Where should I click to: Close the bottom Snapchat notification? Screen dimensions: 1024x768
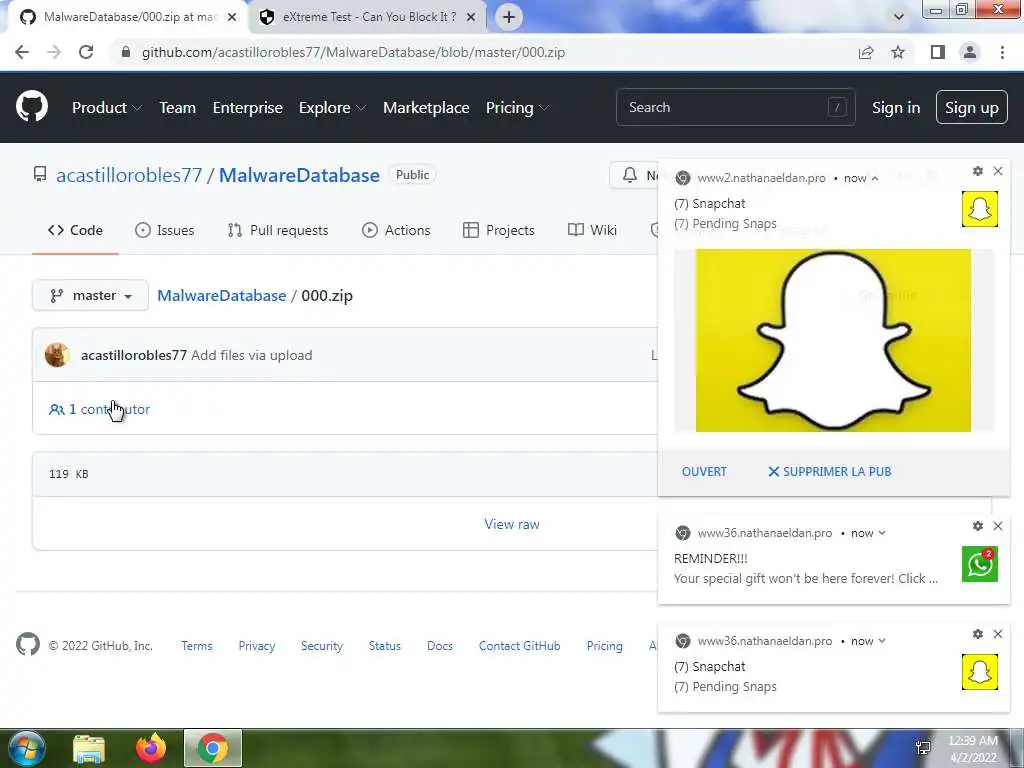(x=998, y=634)
